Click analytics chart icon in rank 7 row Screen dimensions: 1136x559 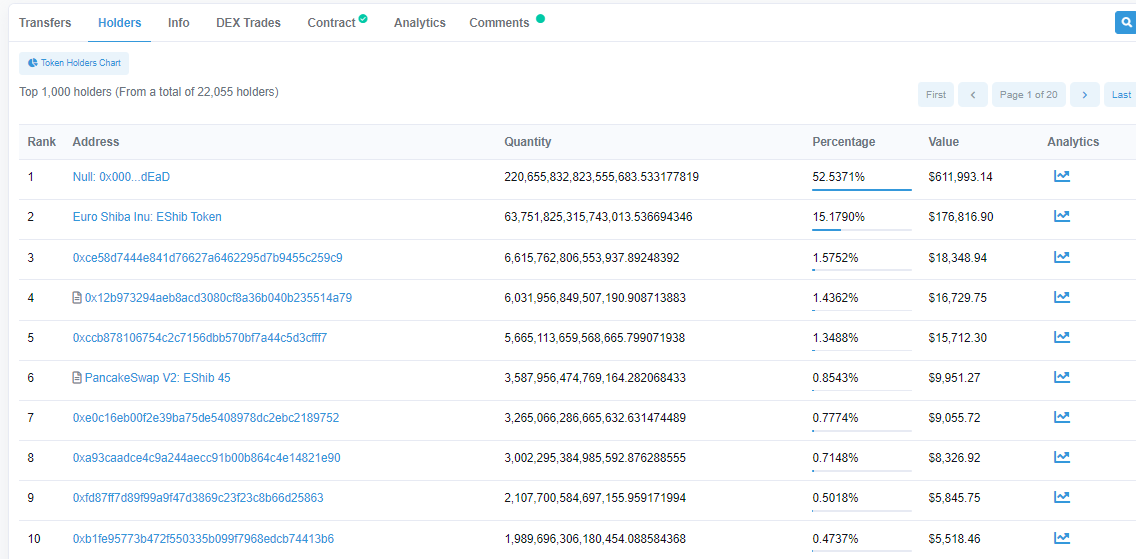(1061, 417)
